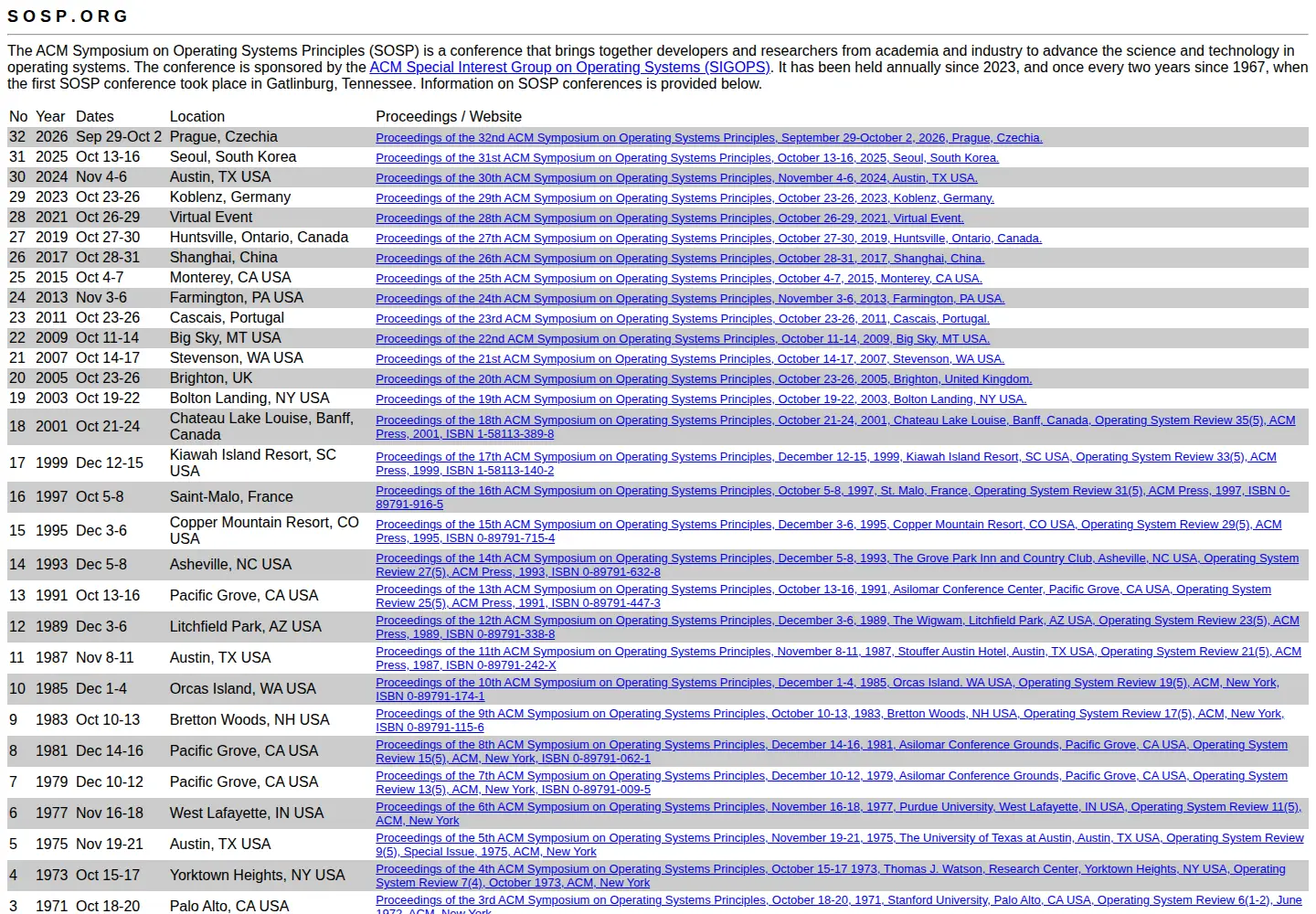The height and width of the screenshot is (914, 1316).
Task: Open 27th SOSP proceedings, Huntsville 2019
Action: click(709, 239)
